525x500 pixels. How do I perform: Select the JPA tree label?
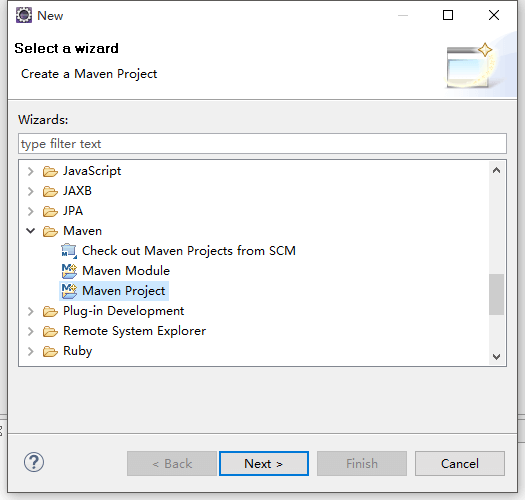pyautogui.click(x=73, y=211)
